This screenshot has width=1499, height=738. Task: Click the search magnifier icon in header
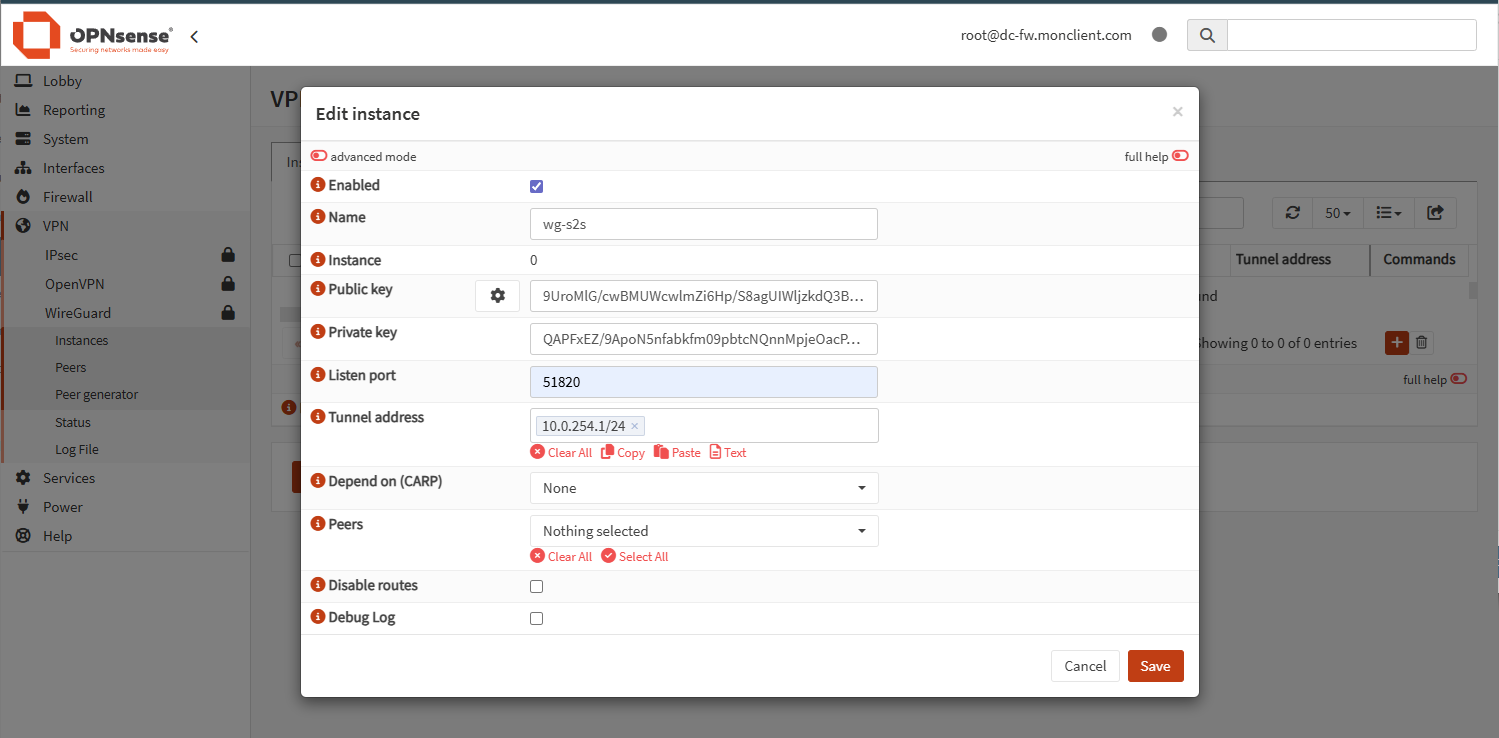tap(1207, 35)
